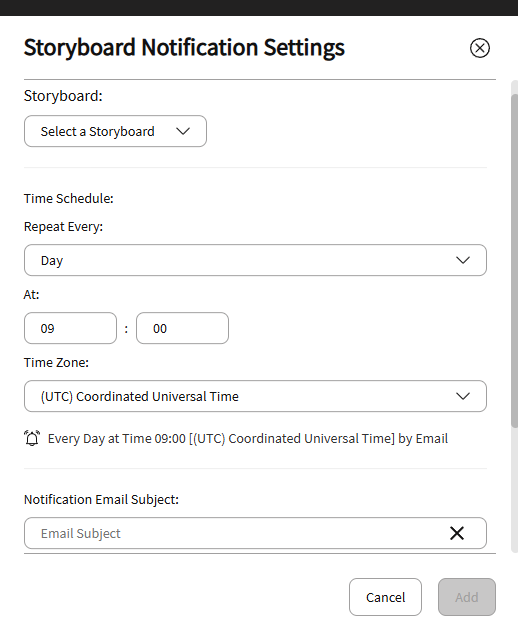Focus the hour field showing 09
This screenshot has width=518, height=640.
(x=71, y=328)
